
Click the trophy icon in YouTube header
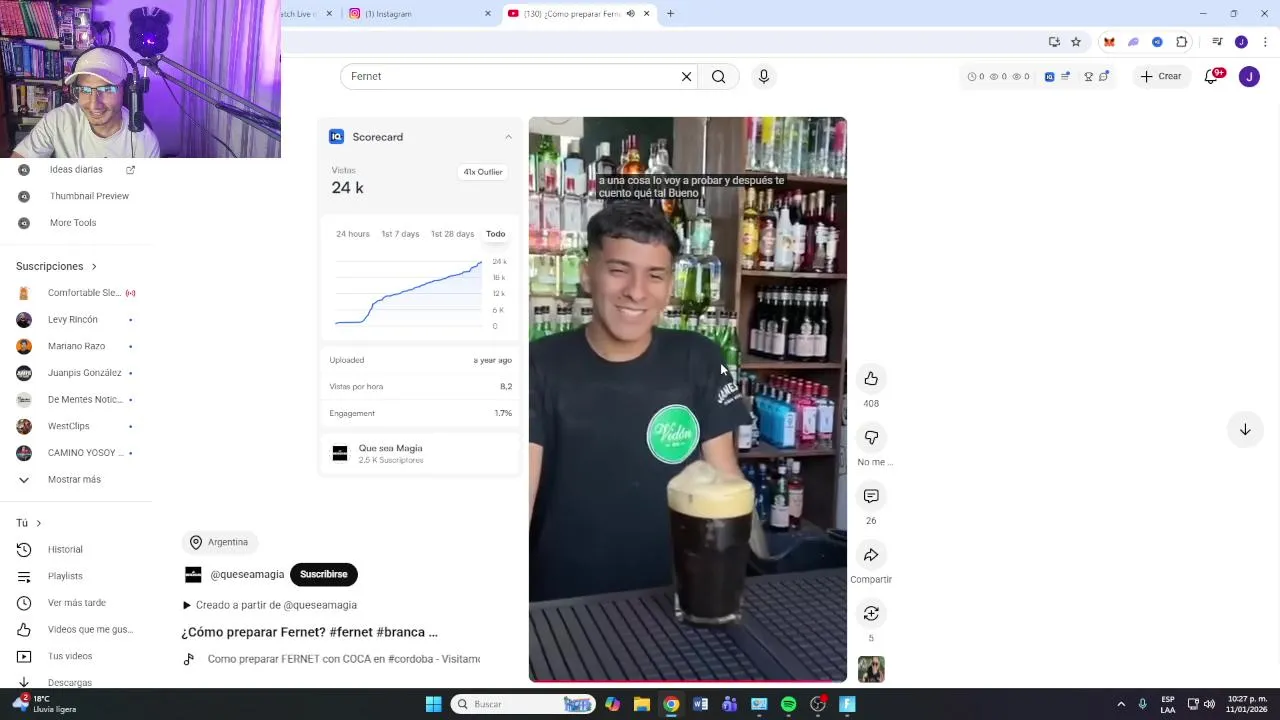1088,76
